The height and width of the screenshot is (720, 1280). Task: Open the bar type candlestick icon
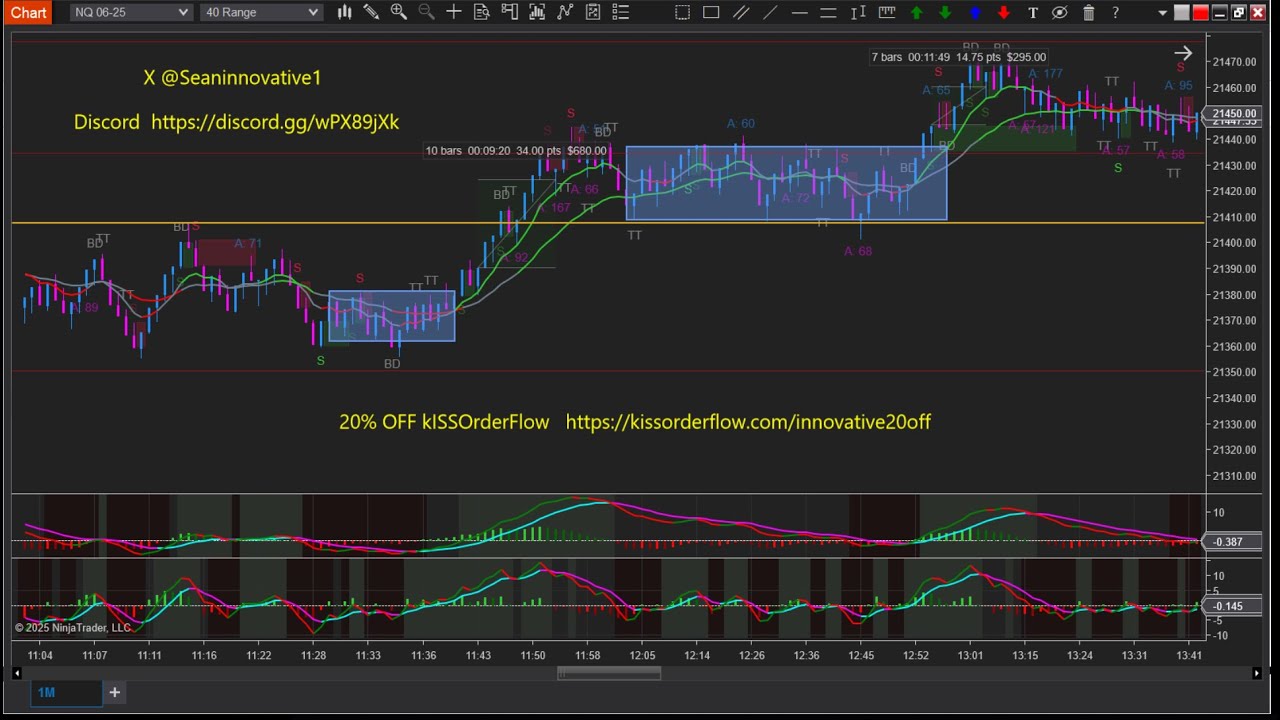[x=344, y=12]
